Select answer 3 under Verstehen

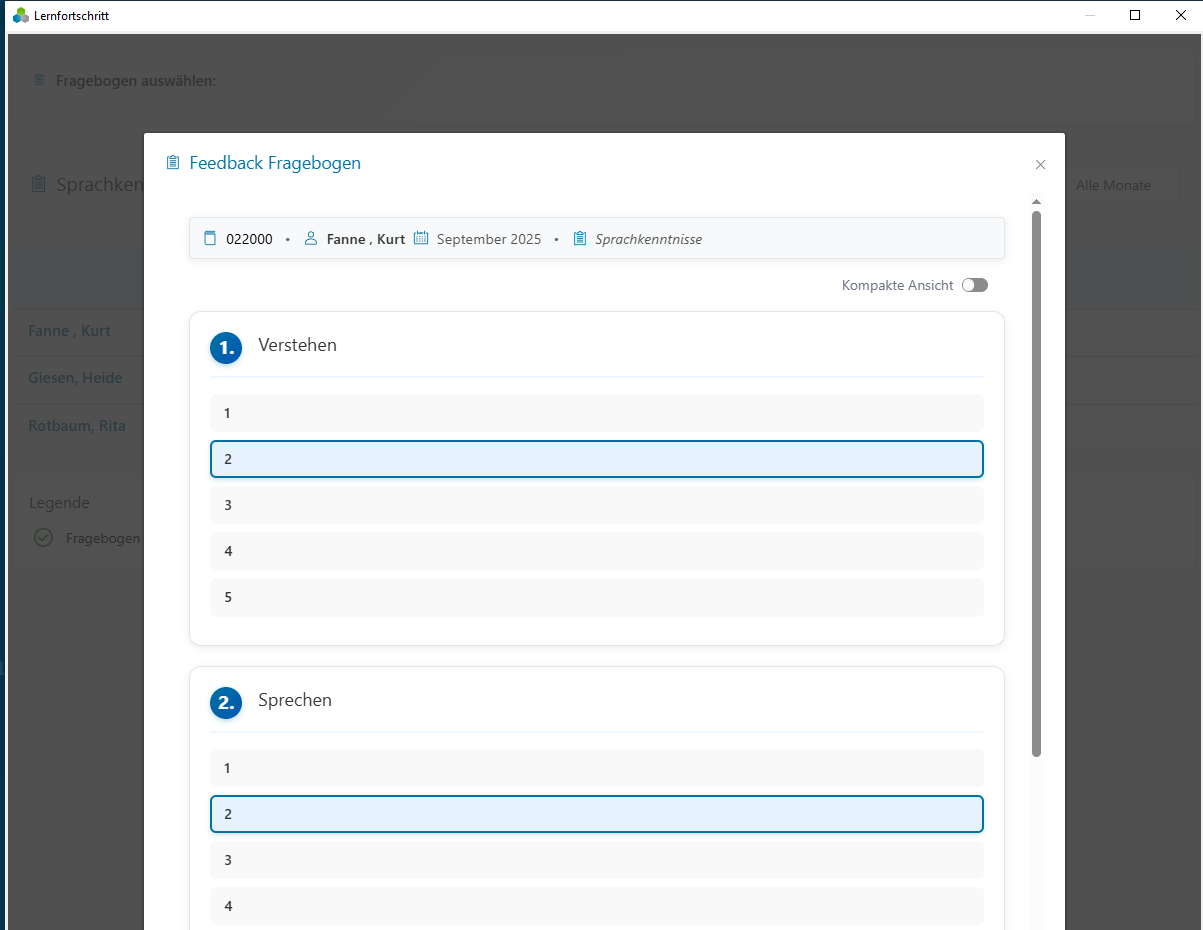pos(597,505)
